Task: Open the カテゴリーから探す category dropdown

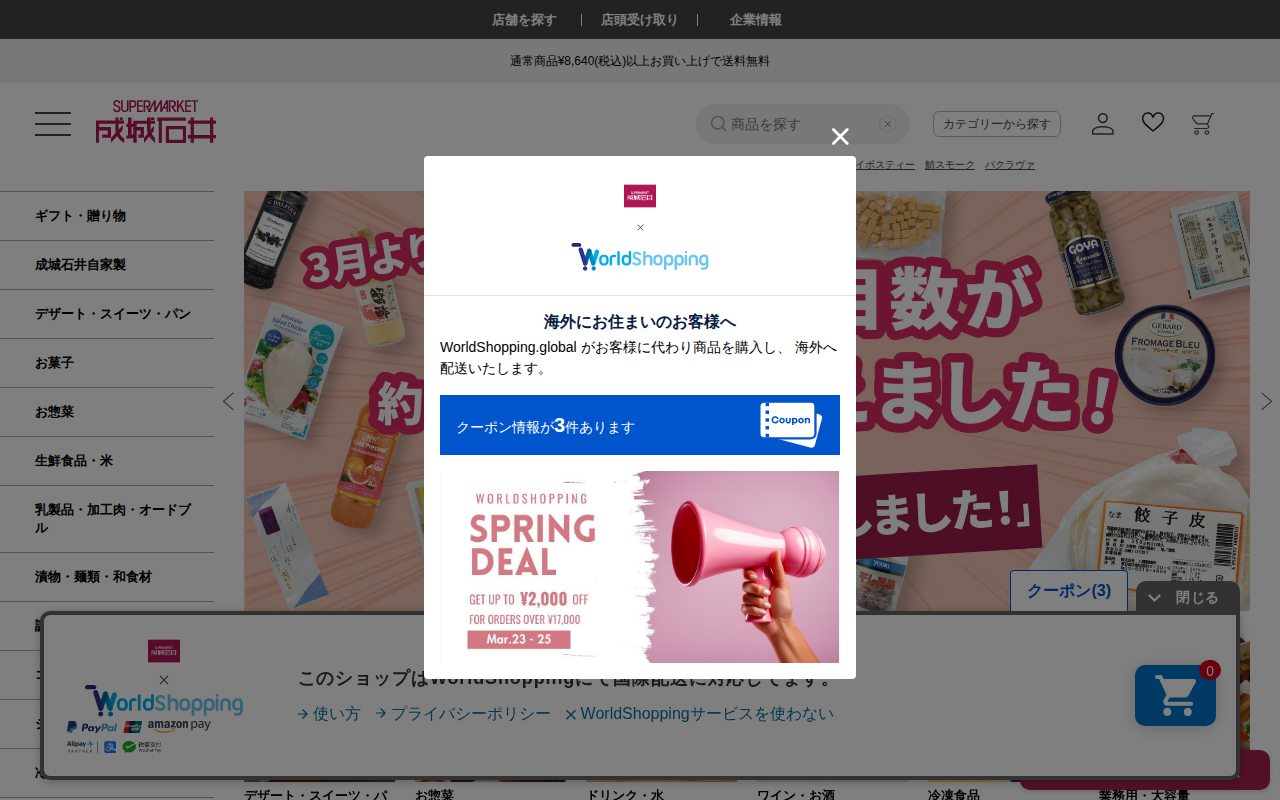Action: pyautogui.click(x=997, y=123)
